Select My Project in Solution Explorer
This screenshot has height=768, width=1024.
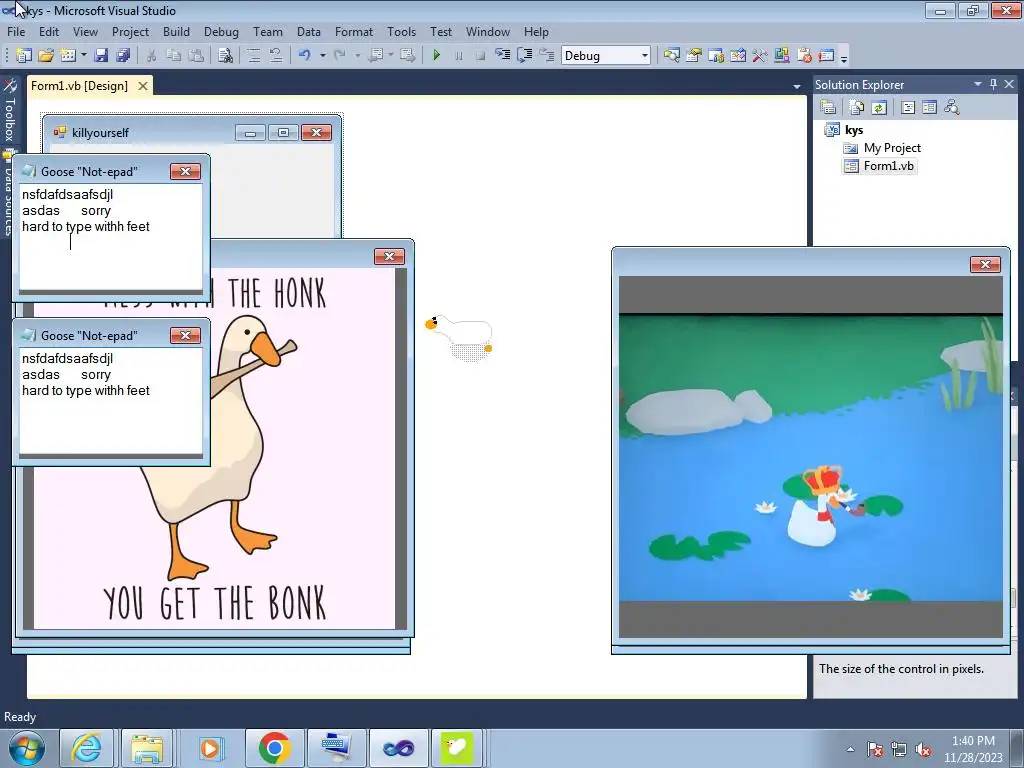tap(891, 148)
